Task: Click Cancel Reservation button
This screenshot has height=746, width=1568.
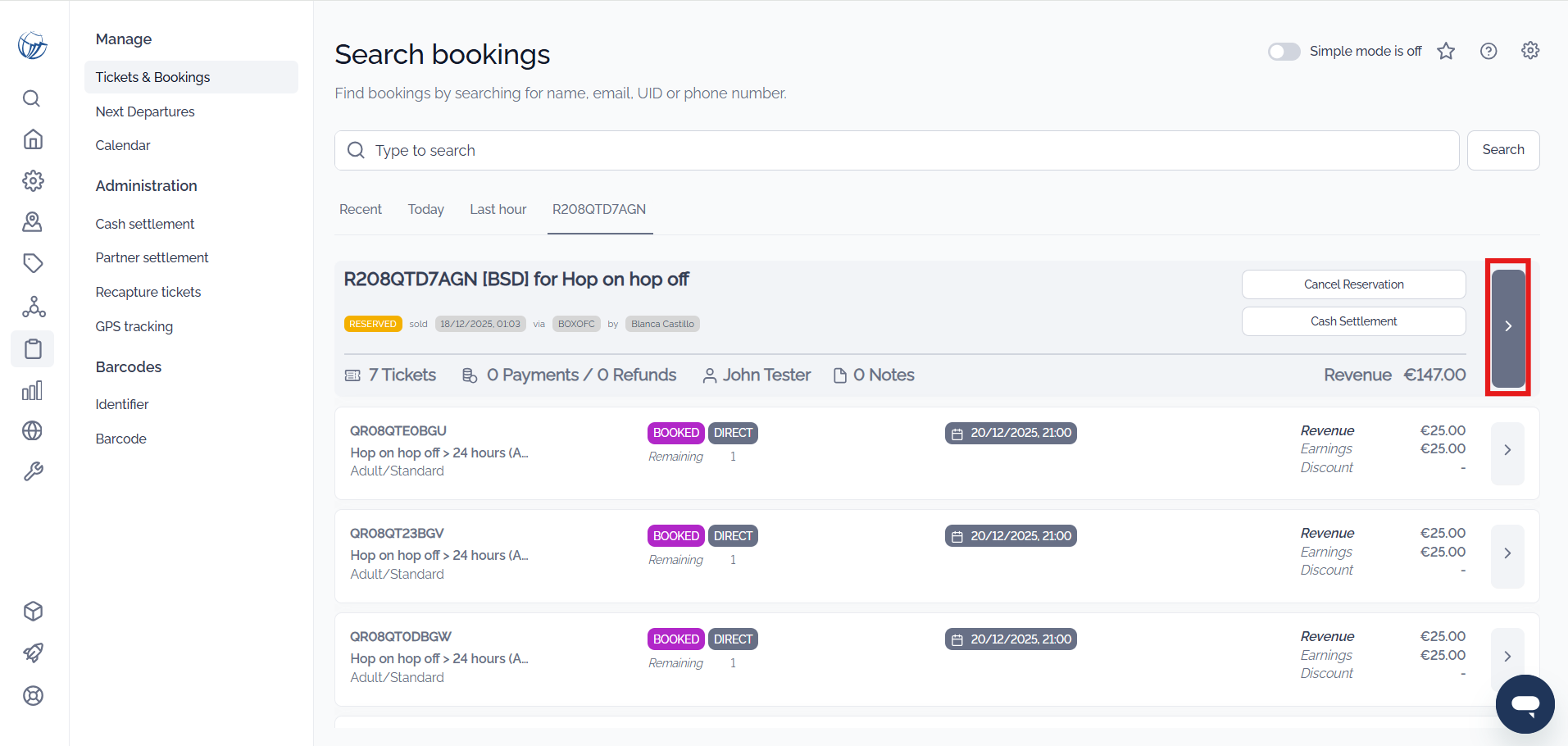Action: [1354, 284]
